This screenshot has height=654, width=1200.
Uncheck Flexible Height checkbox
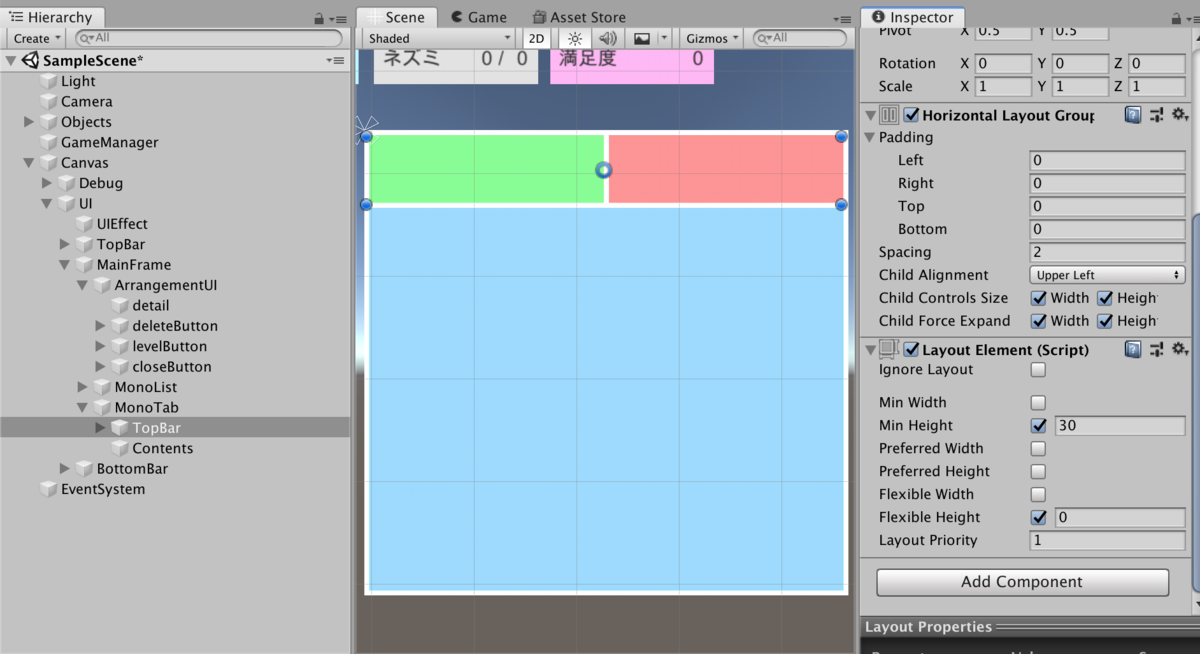pyautogui.click(x=1038, y=517)
